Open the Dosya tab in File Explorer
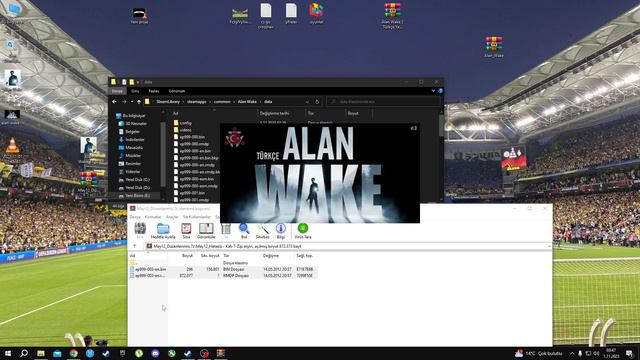Viewport: 640px width, 360px height. [118, 91]
